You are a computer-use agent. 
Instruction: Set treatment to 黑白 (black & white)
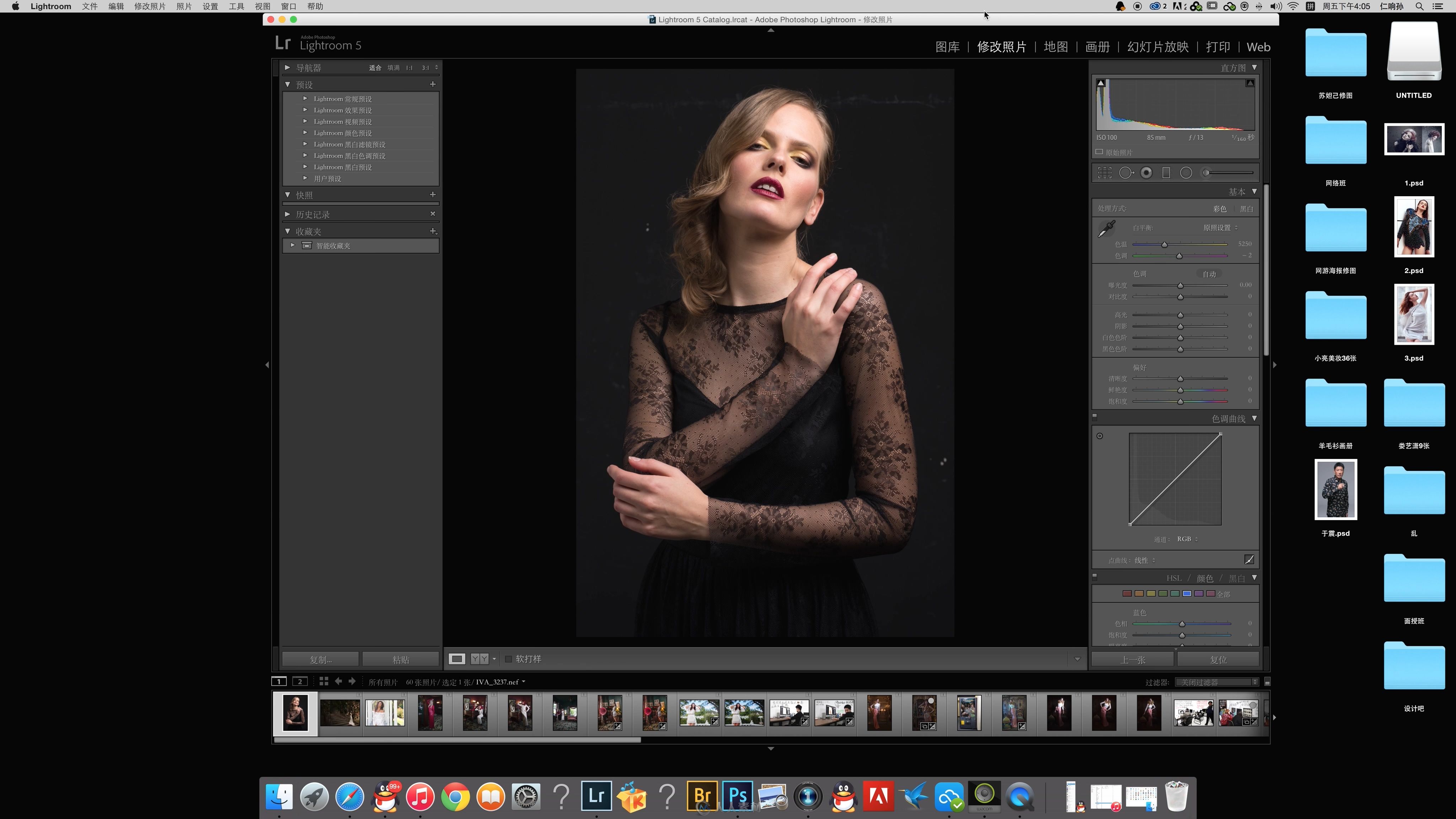(1246, 209)
